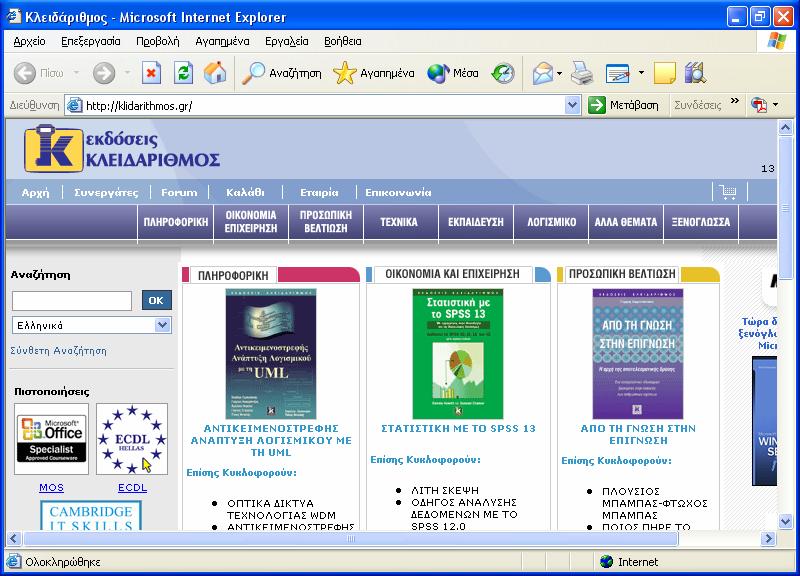
Task: Click the vertical scrollbar down arrow
Action: (786, 521)
